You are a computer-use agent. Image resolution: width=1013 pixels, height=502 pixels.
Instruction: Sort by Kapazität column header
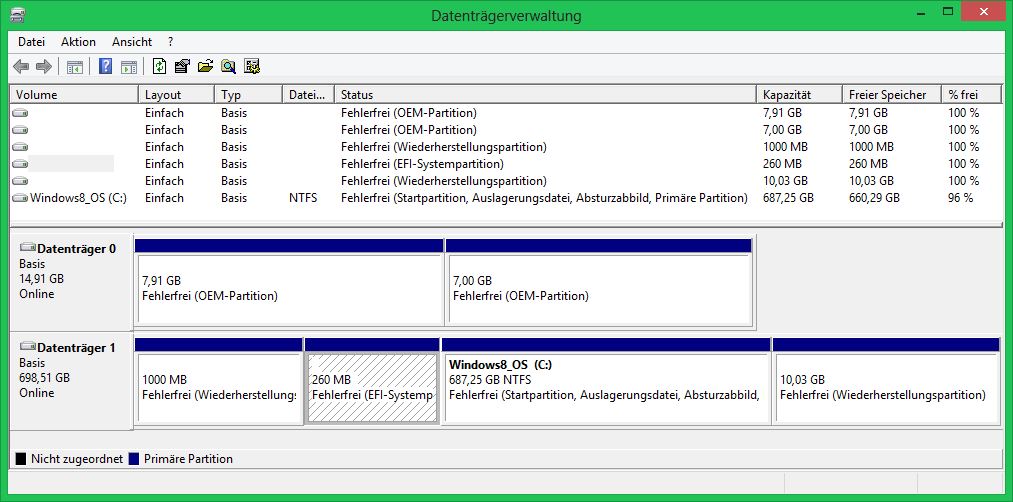799,95
